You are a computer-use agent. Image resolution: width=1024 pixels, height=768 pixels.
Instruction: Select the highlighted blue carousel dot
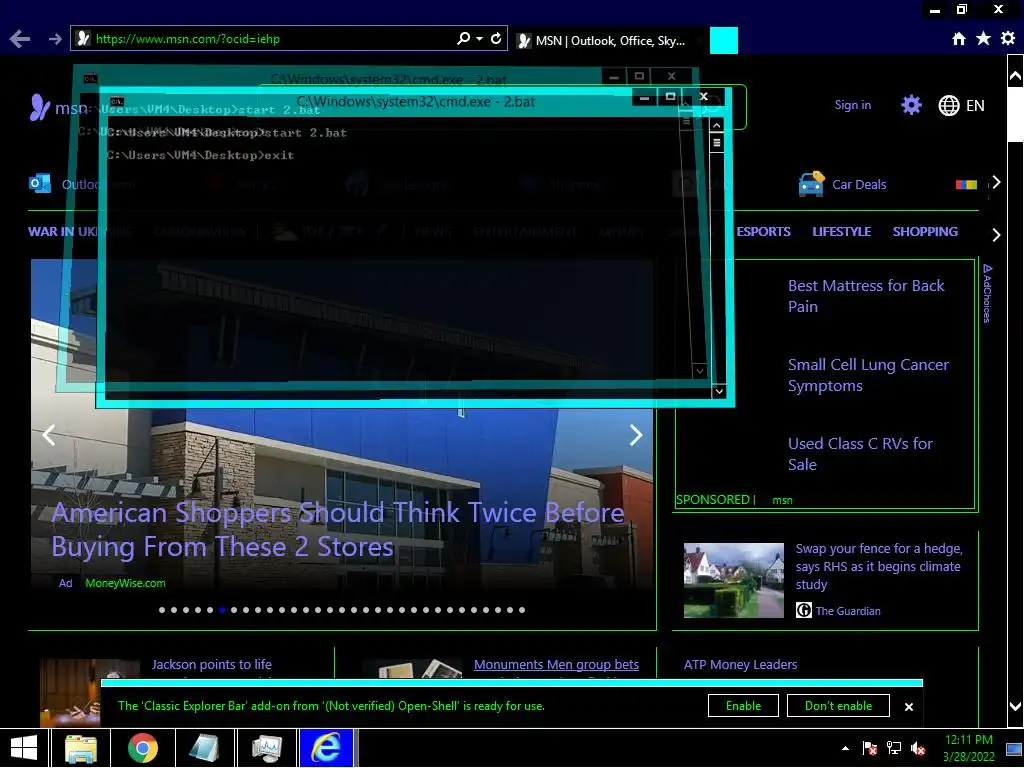[x=222, y=610]
